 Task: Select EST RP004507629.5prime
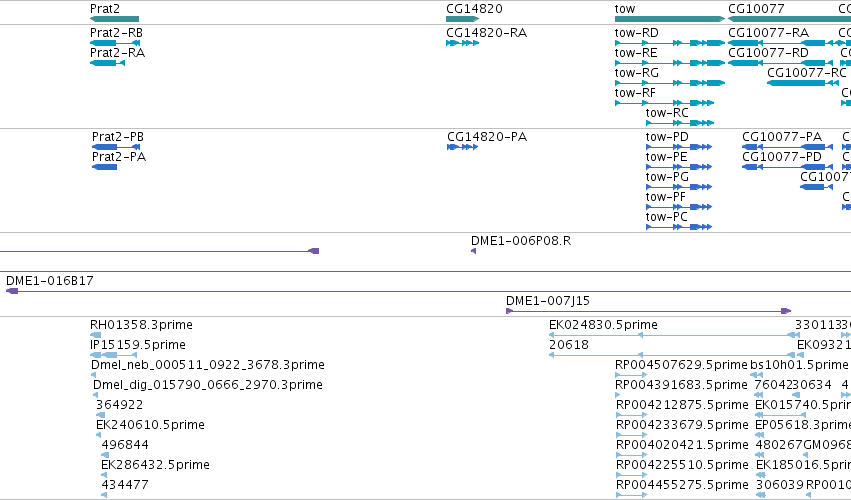click(681, 365)
